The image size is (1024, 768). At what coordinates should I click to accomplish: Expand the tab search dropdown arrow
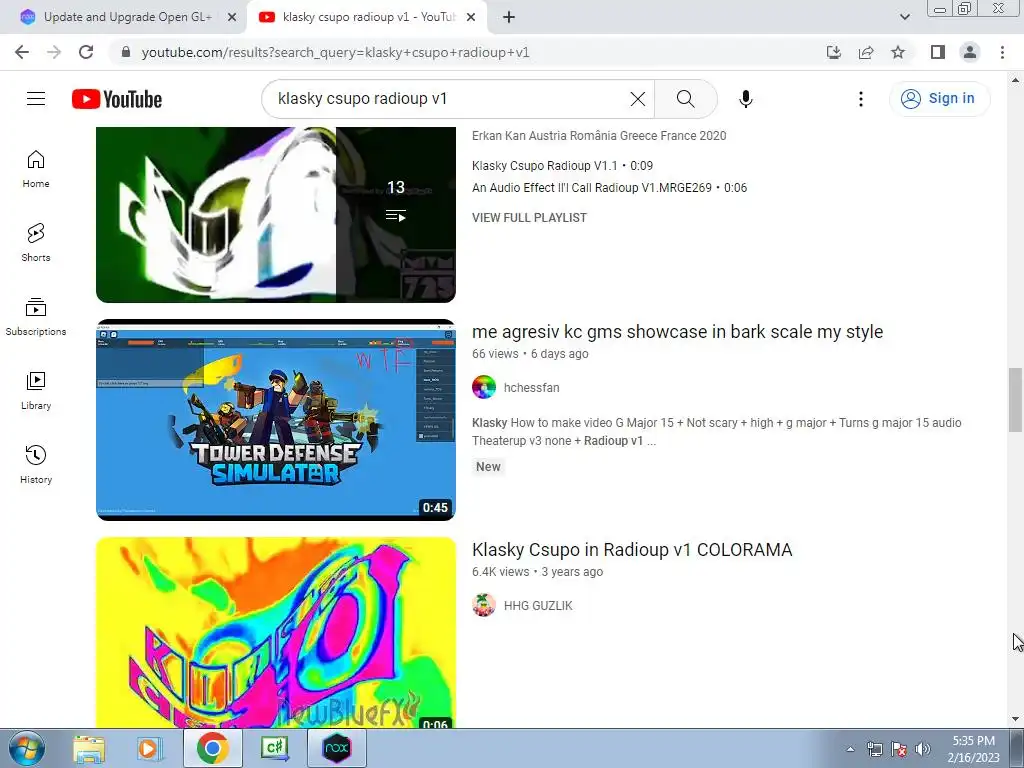(904, 18)
